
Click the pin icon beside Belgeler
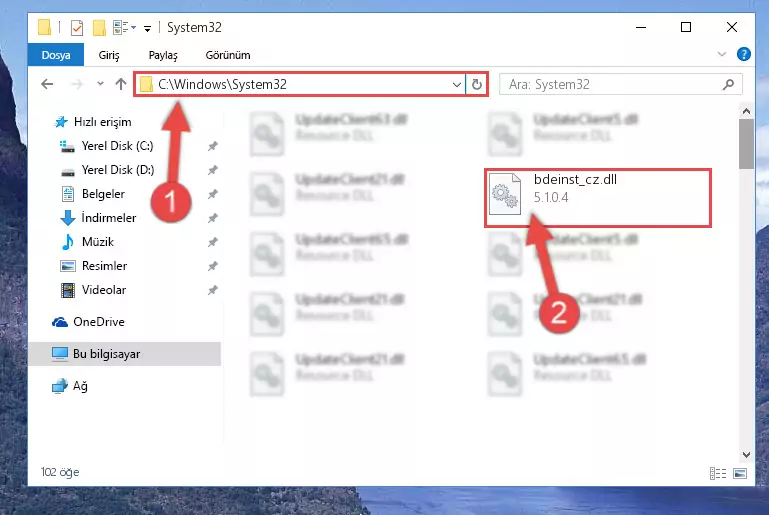click(212, 194)
